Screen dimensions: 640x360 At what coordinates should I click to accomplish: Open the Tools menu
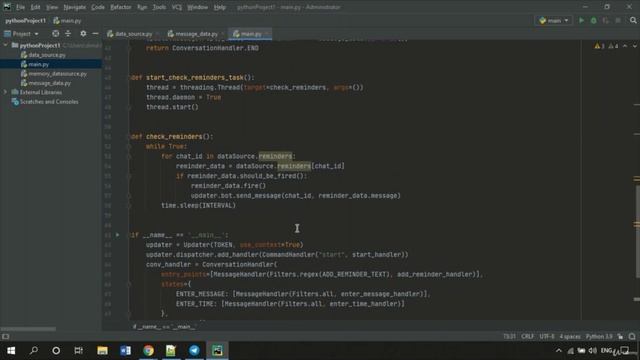click(159, 7)
